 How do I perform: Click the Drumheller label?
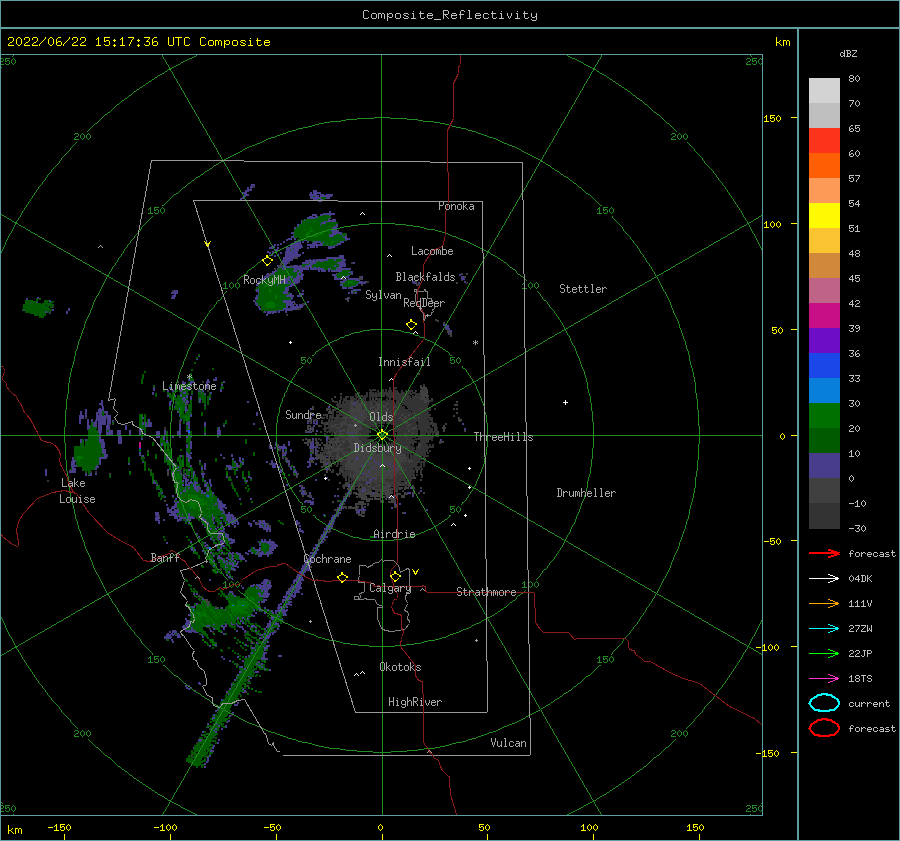(x=586, y=493)
